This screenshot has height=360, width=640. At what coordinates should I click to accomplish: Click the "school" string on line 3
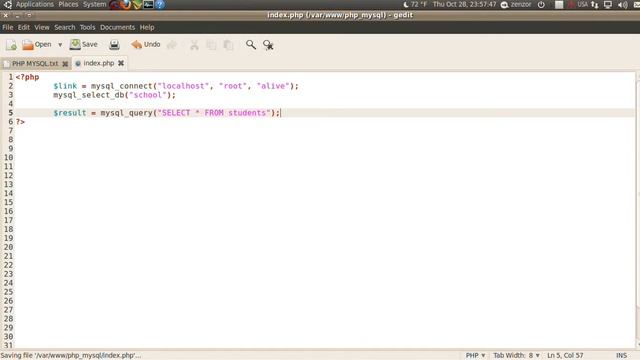coord(148,95)
